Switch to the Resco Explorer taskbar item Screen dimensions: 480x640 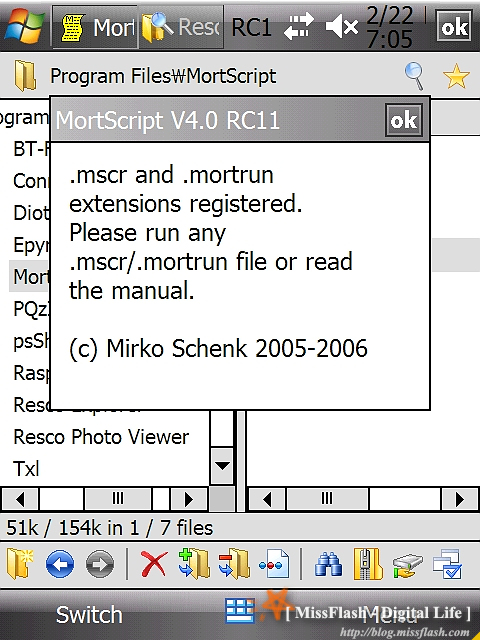(181, 27)
